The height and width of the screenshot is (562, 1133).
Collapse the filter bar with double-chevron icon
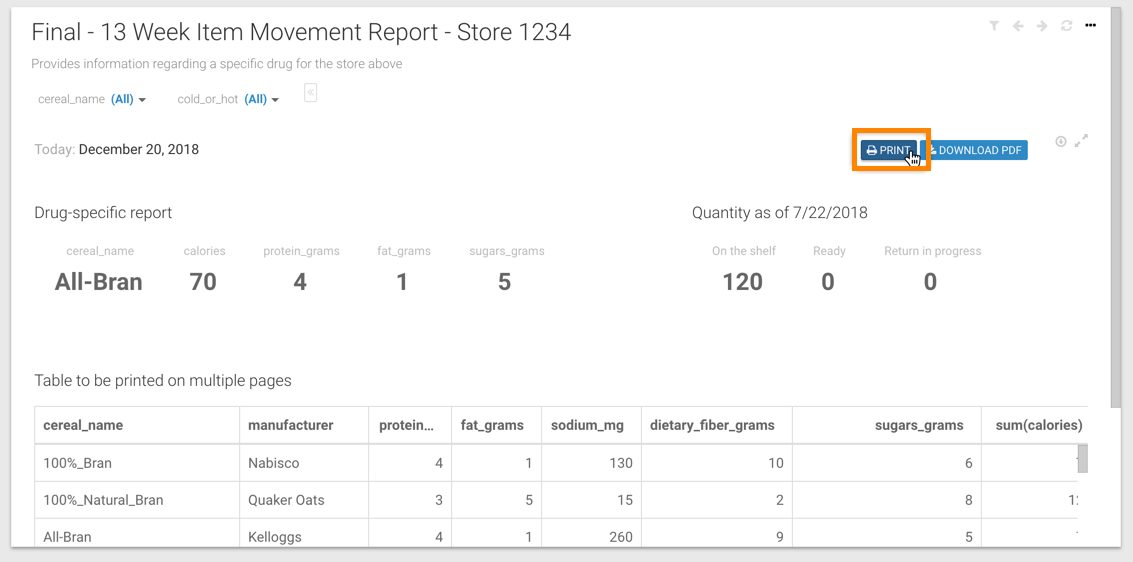[311, 93]
